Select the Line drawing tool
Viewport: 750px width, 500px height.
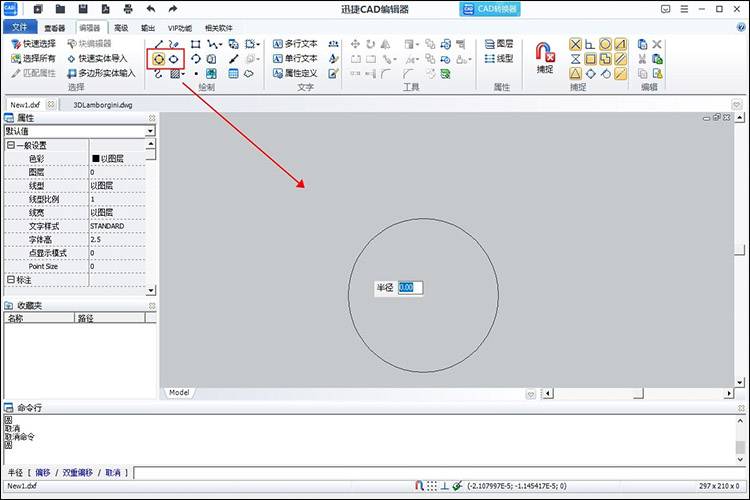[x=158, y=44]
